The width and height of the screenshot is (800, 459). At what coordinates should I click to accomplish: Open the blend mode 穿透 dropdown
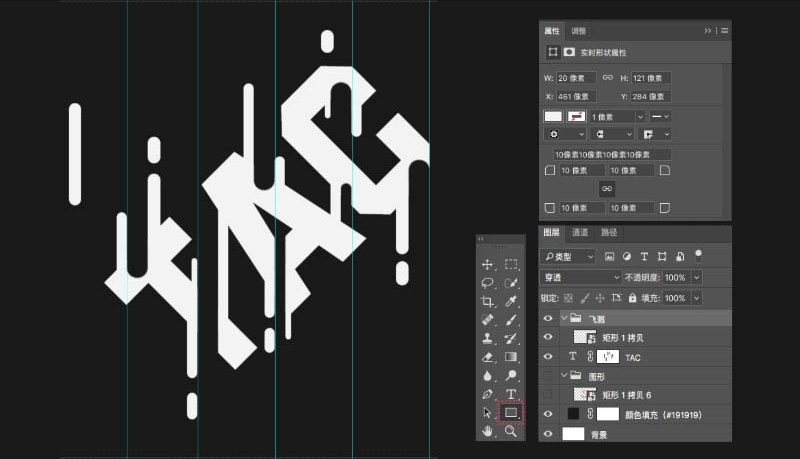(x=581, y=277)
